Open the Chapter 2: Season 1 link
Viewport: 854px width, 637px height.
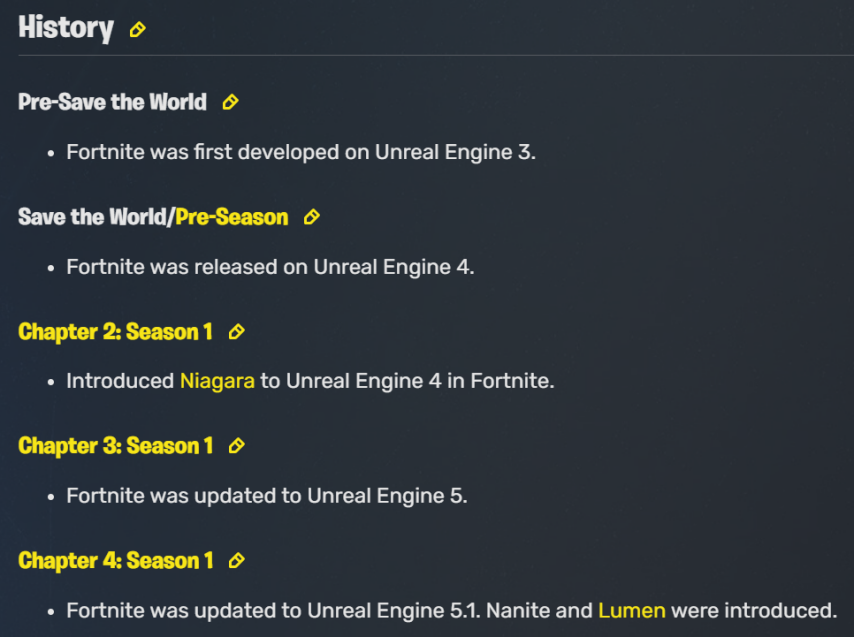pos(115,332)
